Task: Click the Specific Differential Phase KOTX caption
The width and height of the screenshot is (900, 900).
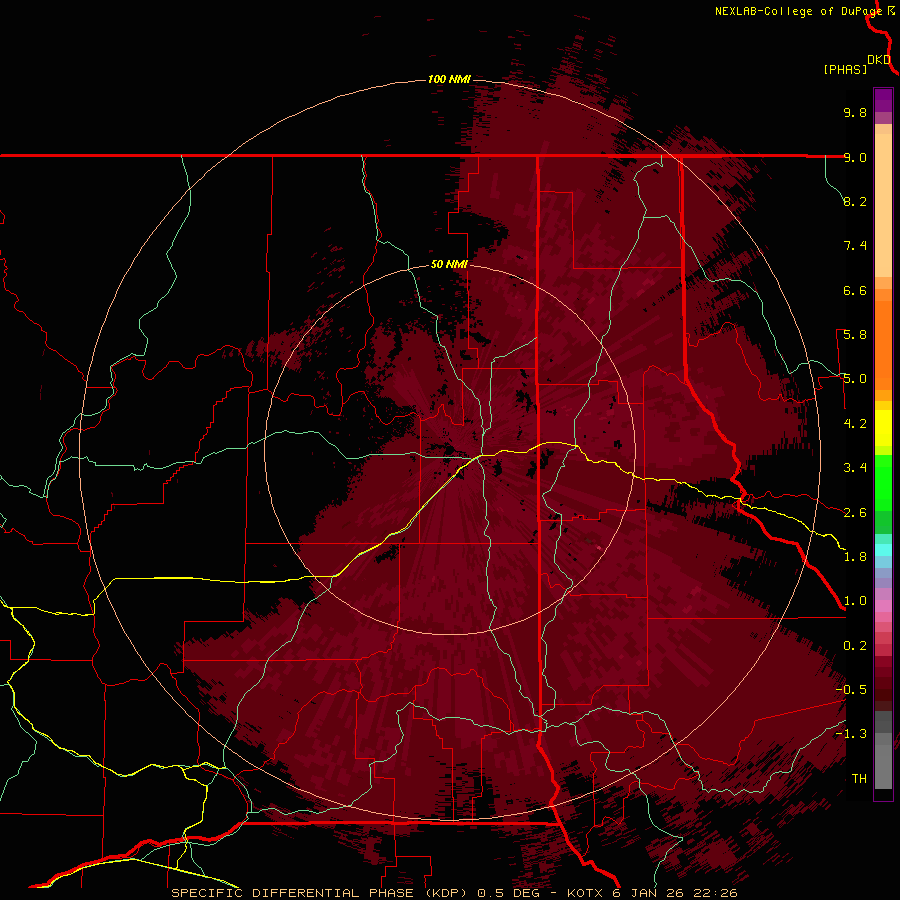Action: pyautogui.click(x=454, y=893)
